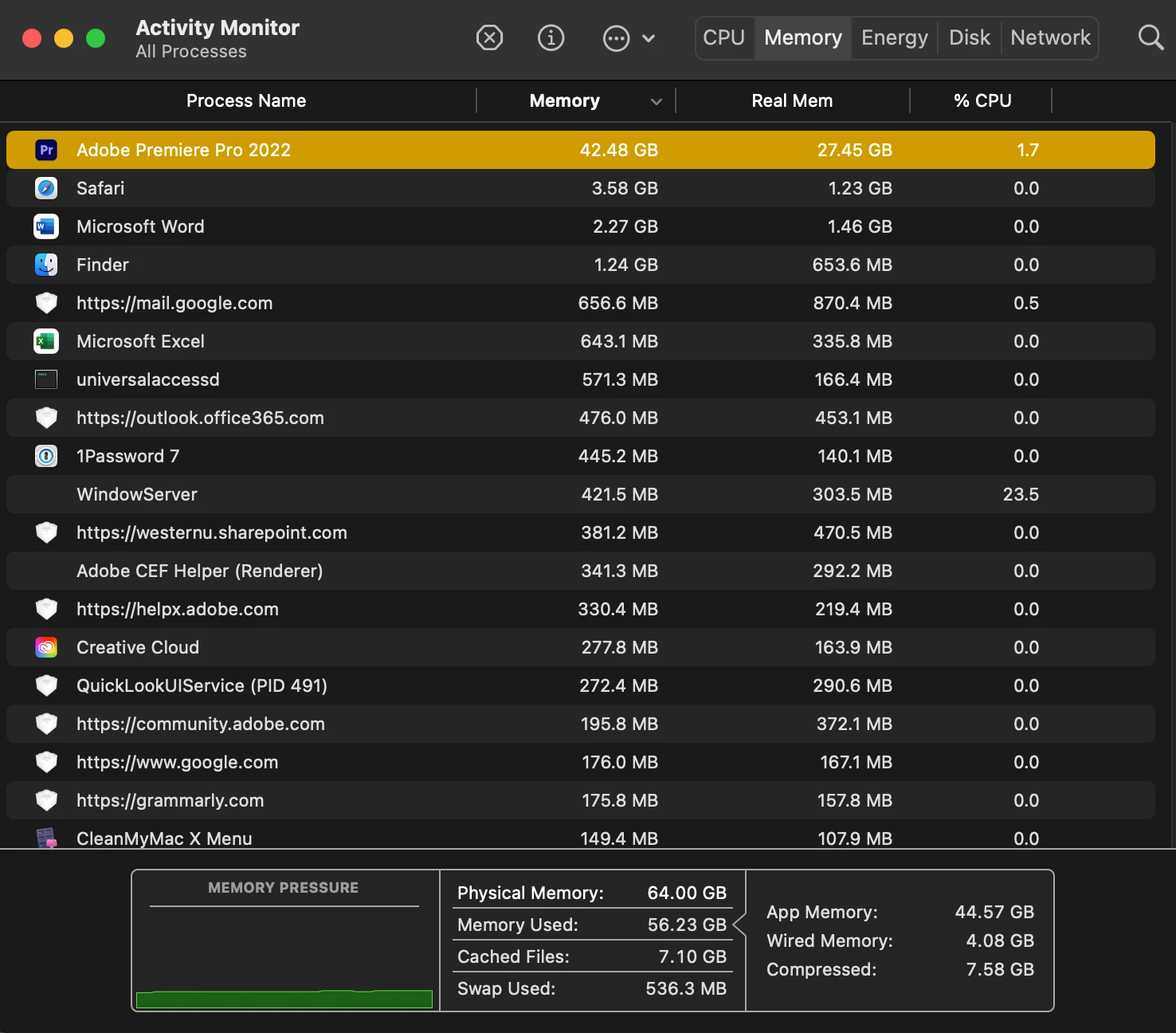Screen dimensions: 1176x1033
Task: Click the Cached Files 7.10 GB value
Action: tap(692, 956)
